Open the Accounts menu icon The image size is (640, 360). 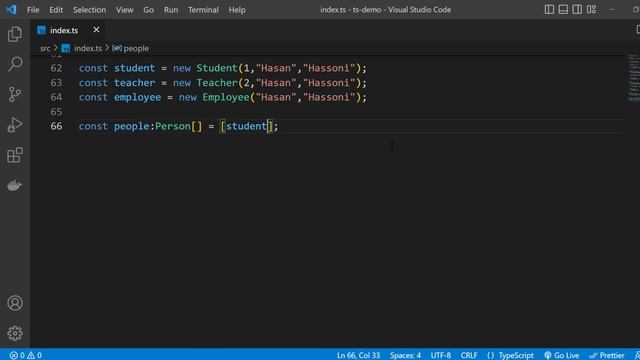coord(15,303)
